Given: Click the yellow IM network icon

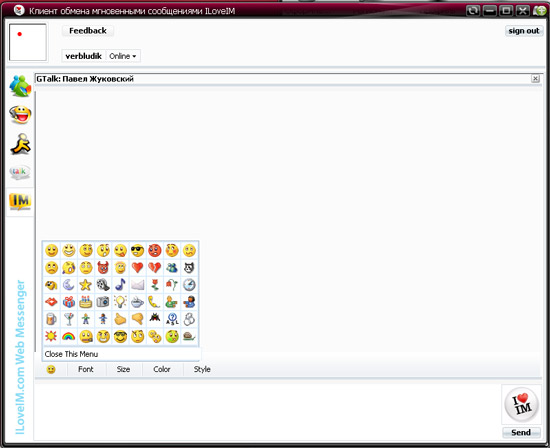Looking at the screenshot, I should (20, 202).
